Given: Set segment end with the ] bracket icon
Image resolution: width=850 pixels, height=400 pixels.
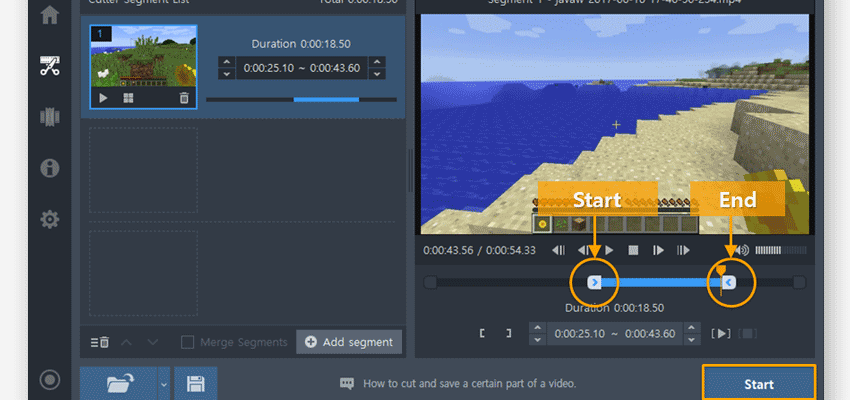Looking at the screenshot, I should click(x=508, y=333).
